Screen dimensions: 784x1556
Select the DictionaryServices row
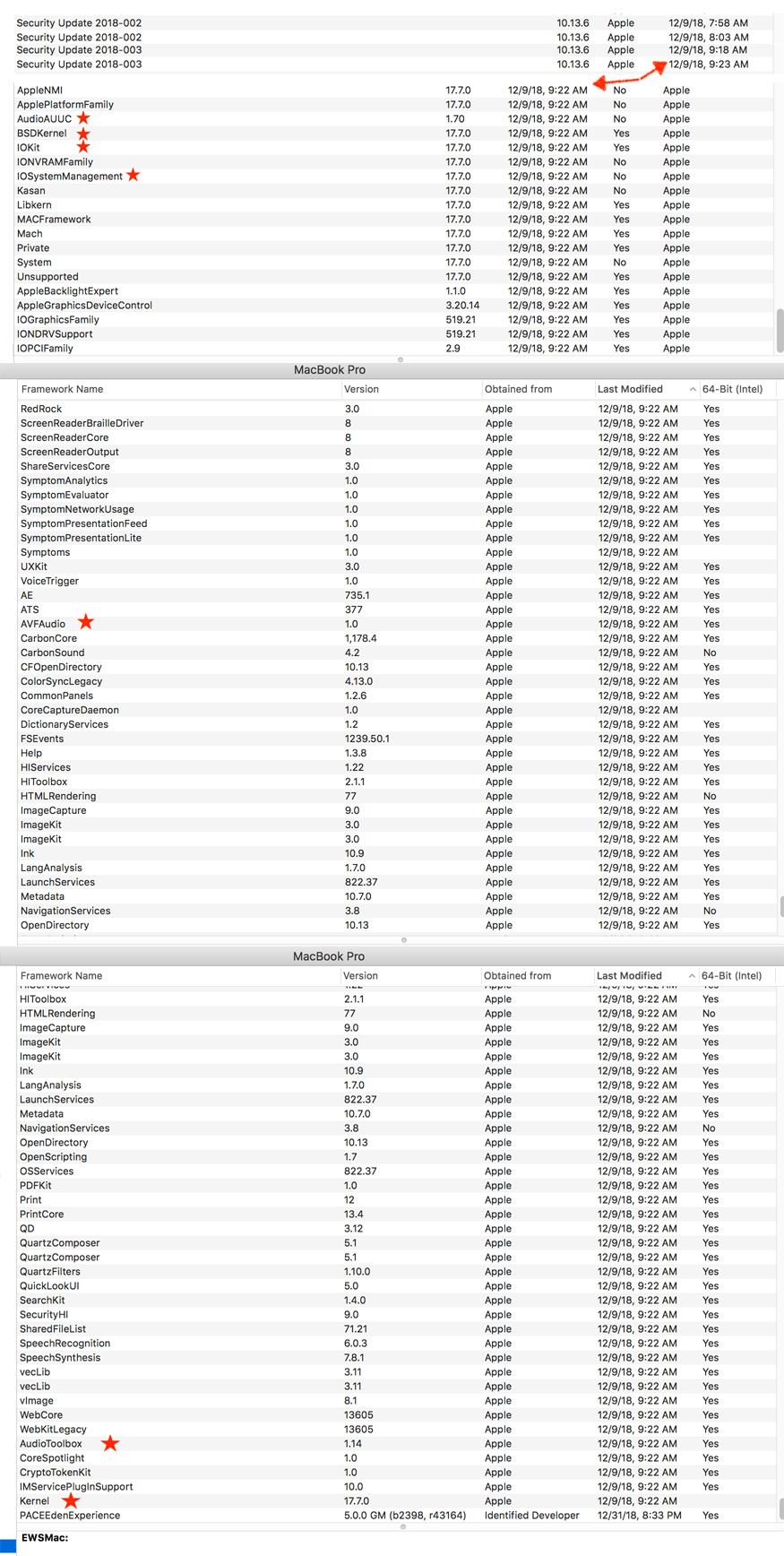pos(398,724)
